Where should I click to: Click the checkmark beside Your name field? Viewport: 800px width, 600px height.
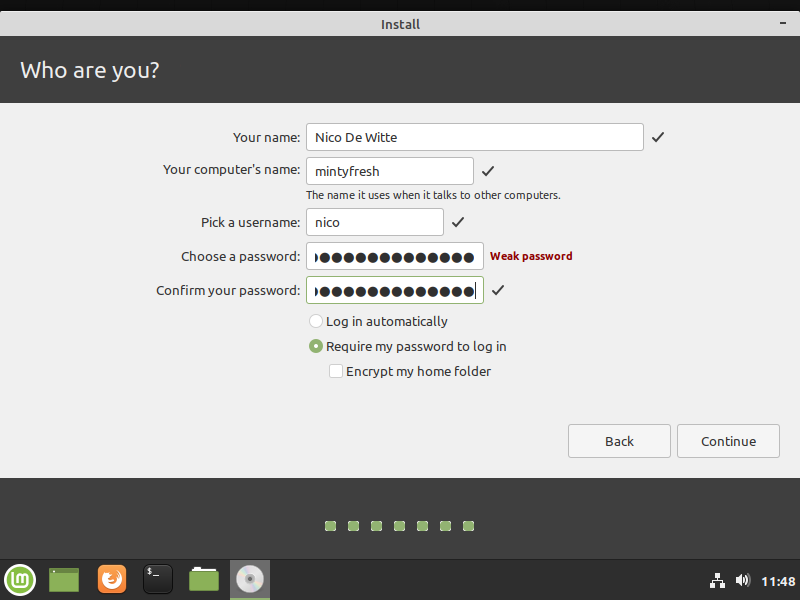tap(658, 137)
